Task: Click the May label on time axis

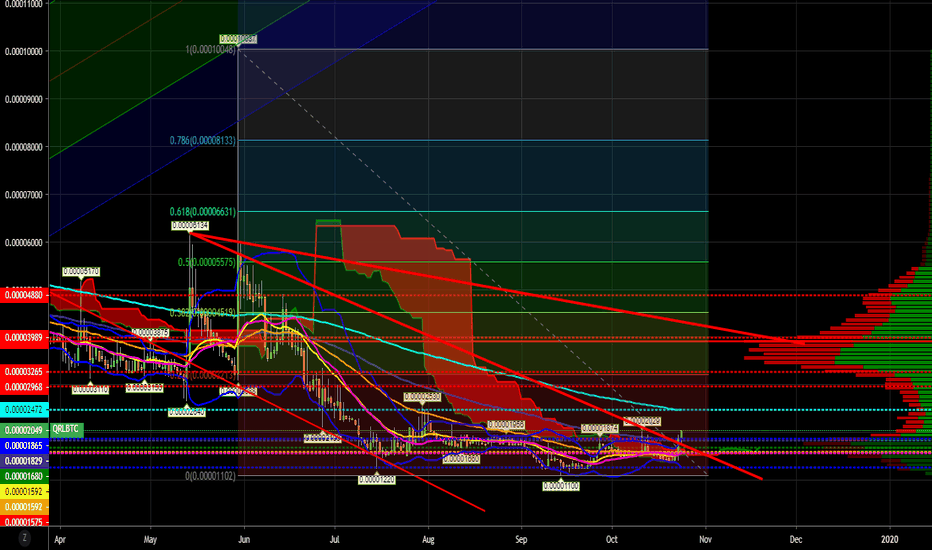Action: click(x=150, y=539)
